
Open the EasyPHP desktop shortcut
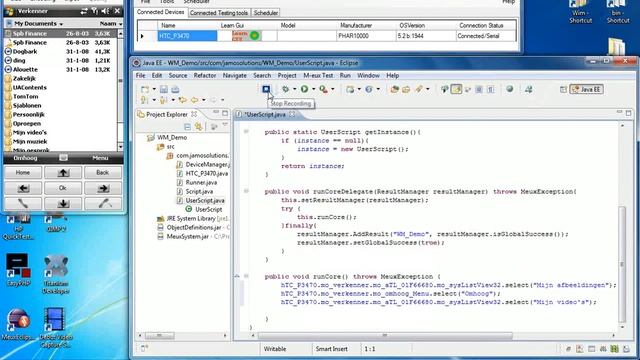click(x=18, y=269)
